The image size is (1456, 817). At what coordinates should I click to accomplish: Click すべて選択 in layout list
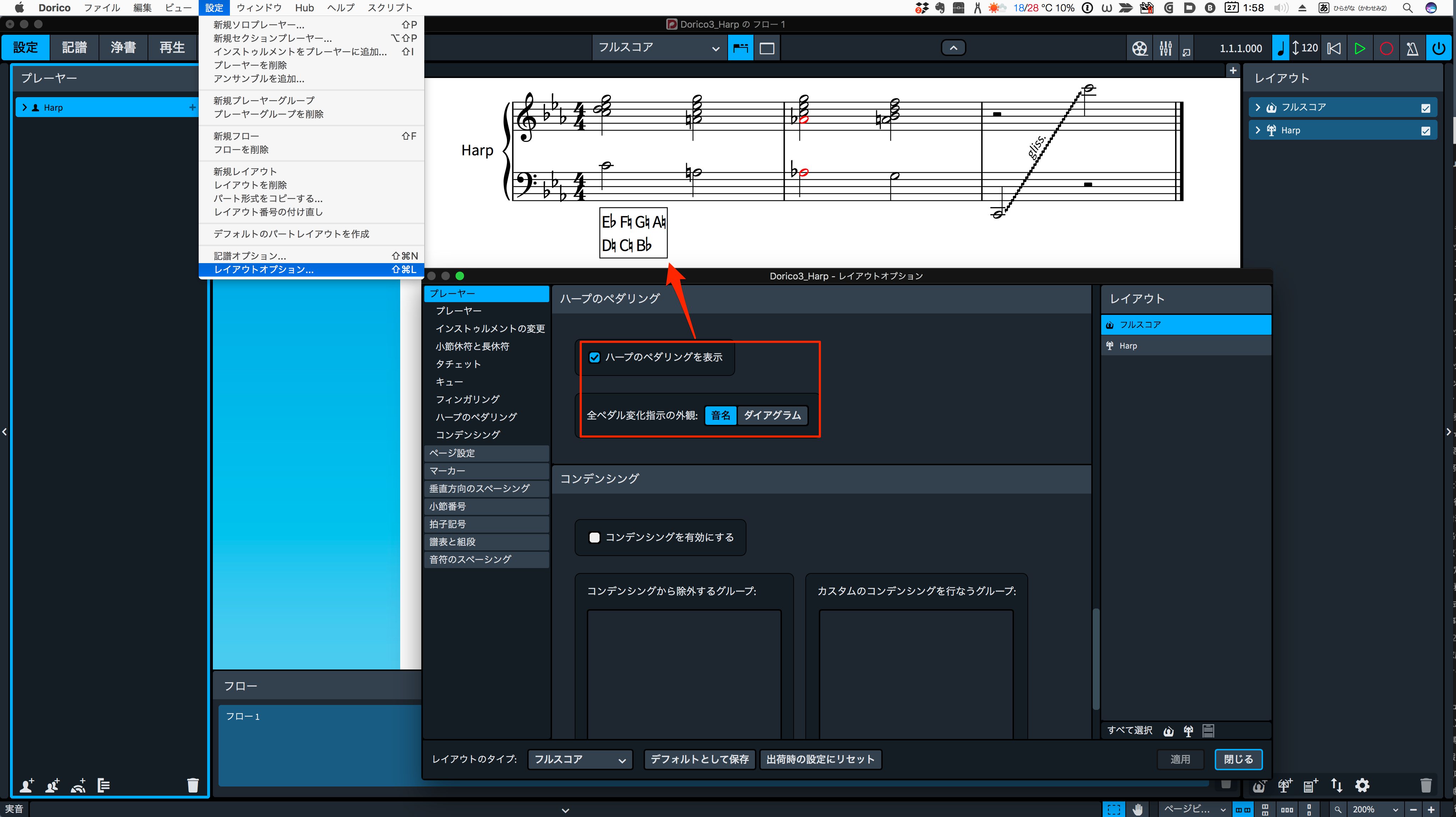[x=1129, y=730]
